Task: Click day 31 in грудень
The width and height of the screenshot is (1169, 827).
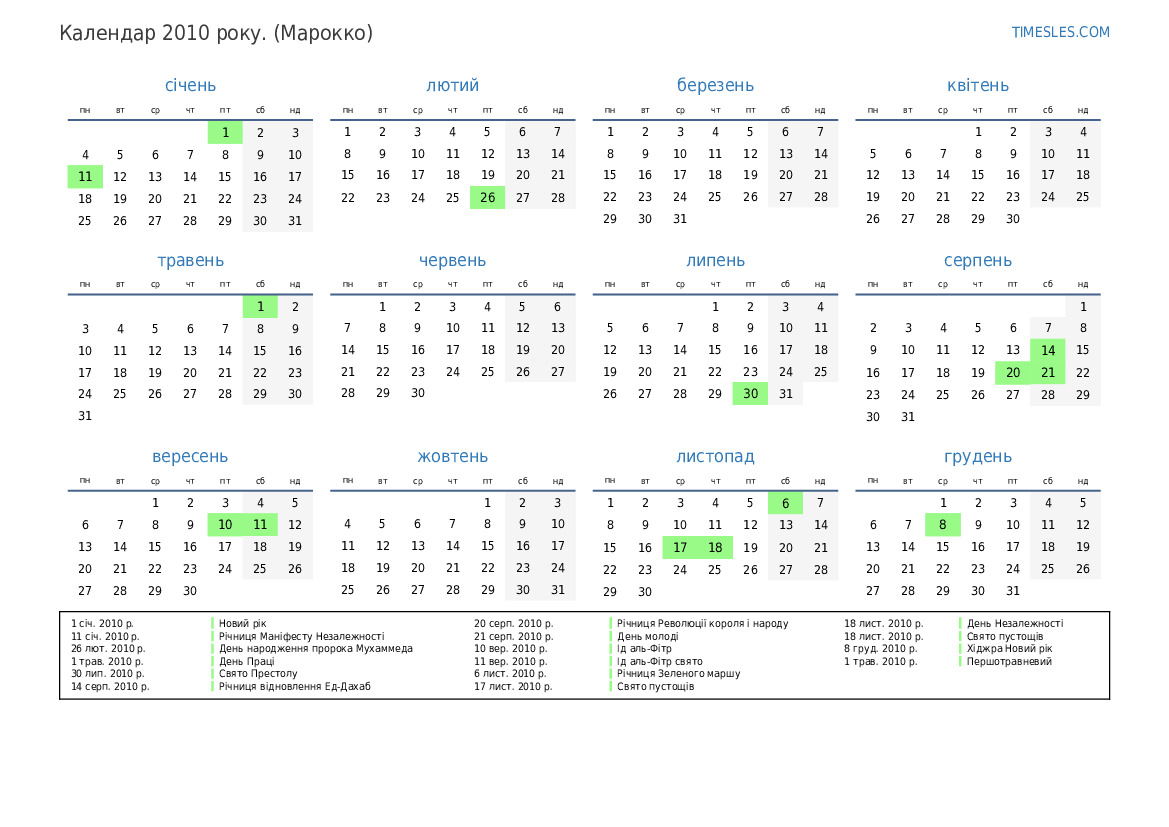Action: click(x=1012, y=591)
